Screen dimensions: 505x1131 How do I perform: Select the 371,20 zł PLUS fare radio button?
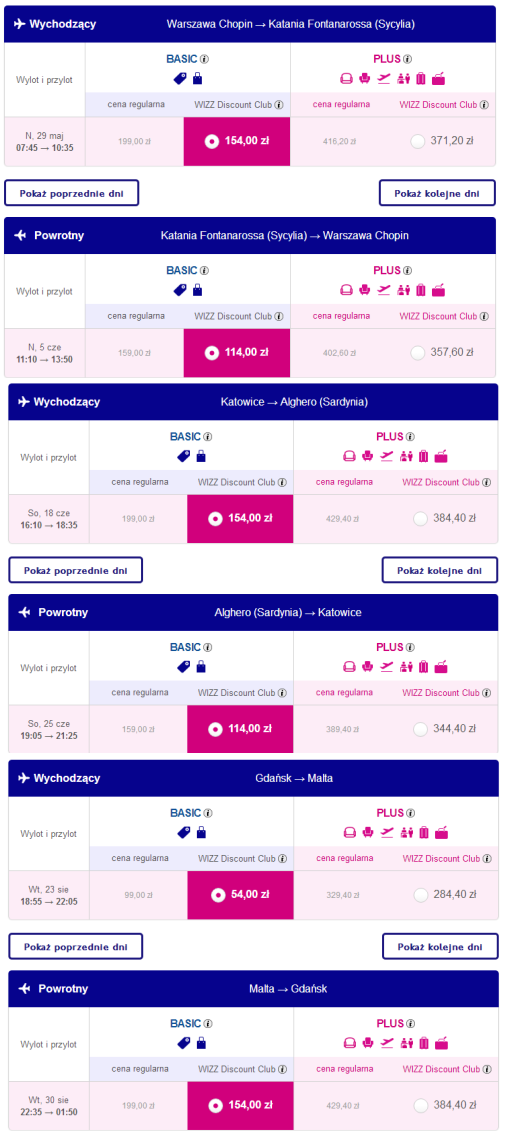tap(417, 141)
